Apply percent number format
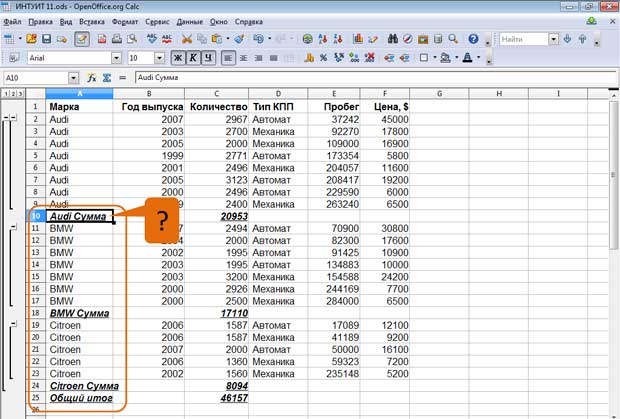Screen dimensions: 620x419 (x=324, y=58)
